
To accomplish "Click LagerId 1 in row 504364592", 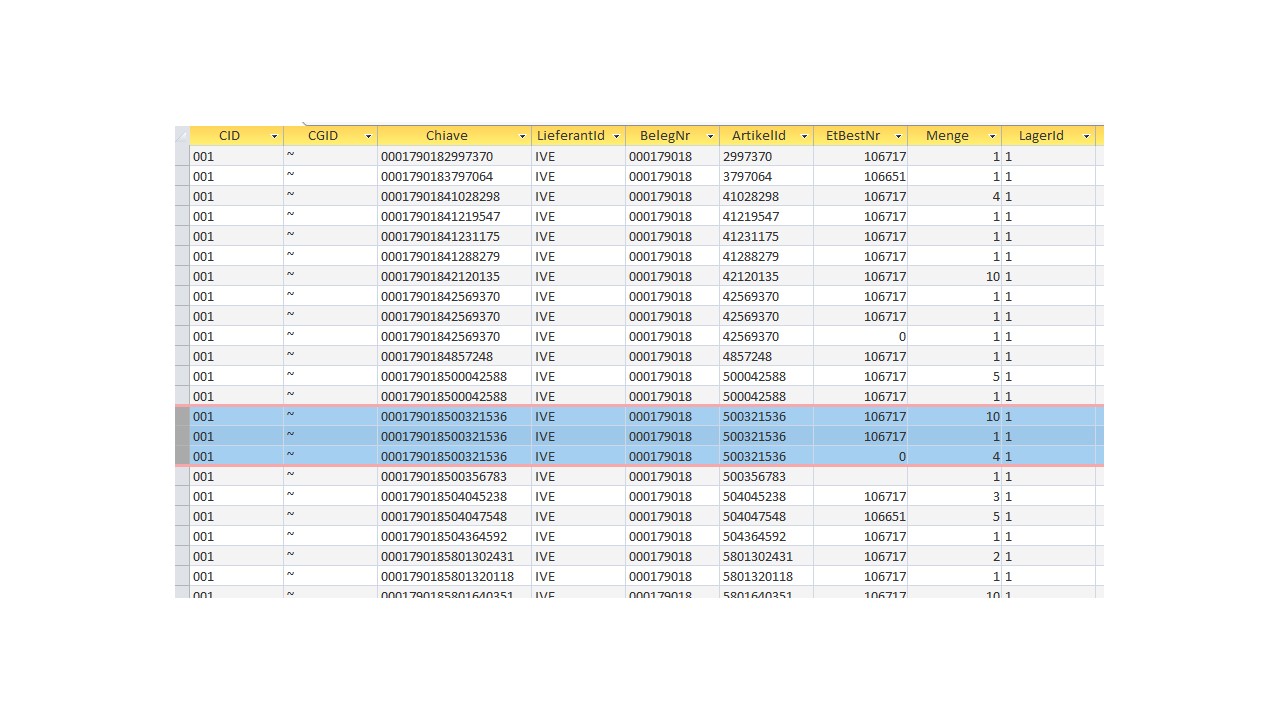I will pyautogui.click(x=1048, y=536).
